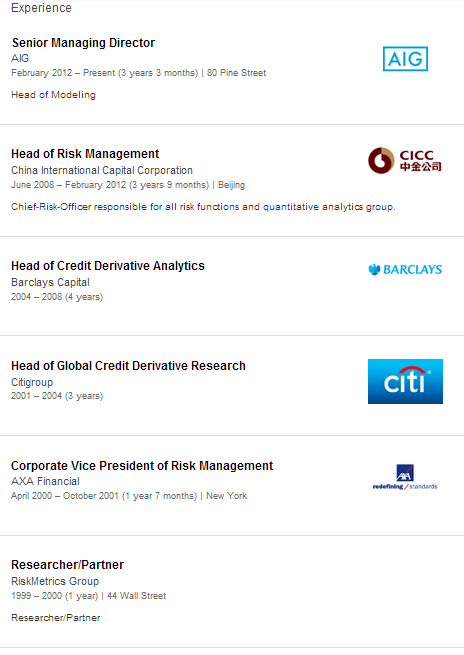Click Barclays Capital company name
This screenshot has width=464, height=655.
pyautogui.click(x=50, y=282)
